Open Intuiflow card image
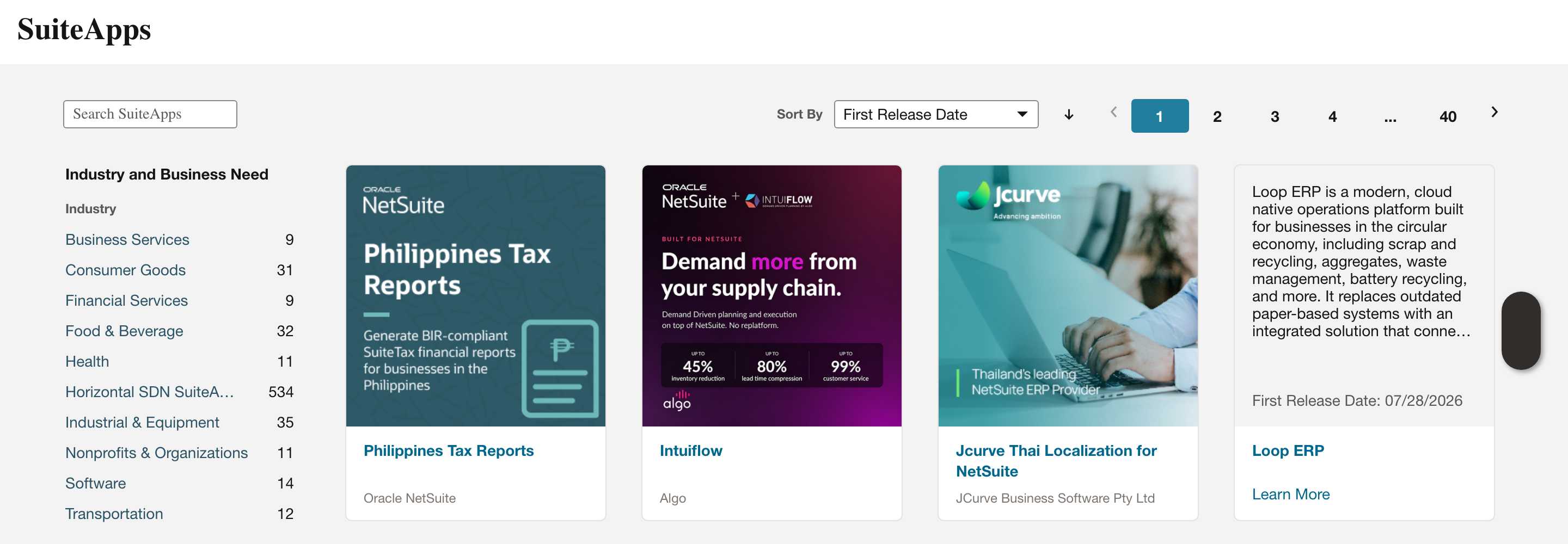The image size is (1568, 544). click(x=771, y=296)
